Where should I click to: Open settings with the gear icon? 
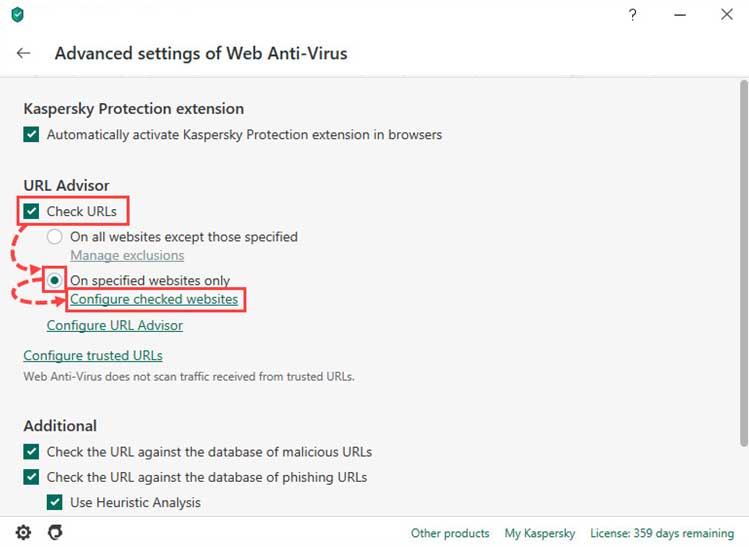23,532
